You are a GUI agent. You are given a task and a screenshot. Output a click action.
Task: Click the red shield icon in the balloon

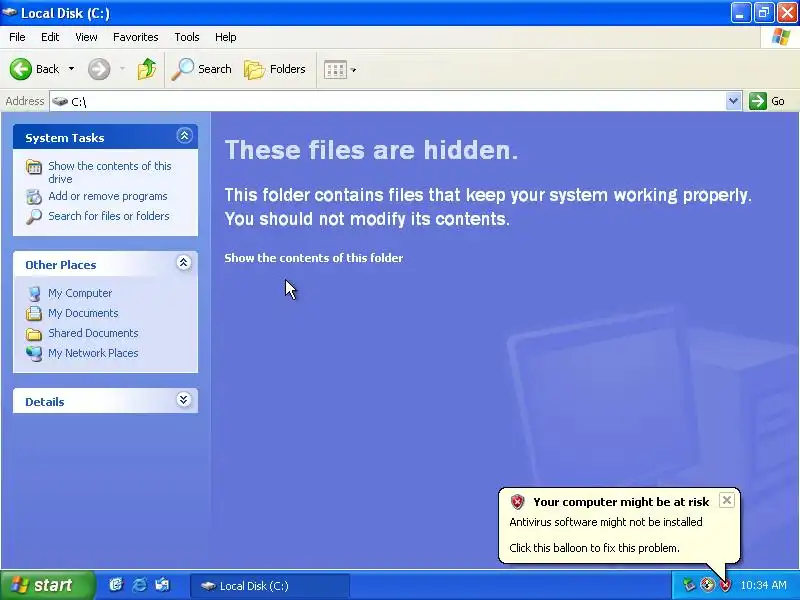(517, 502)
